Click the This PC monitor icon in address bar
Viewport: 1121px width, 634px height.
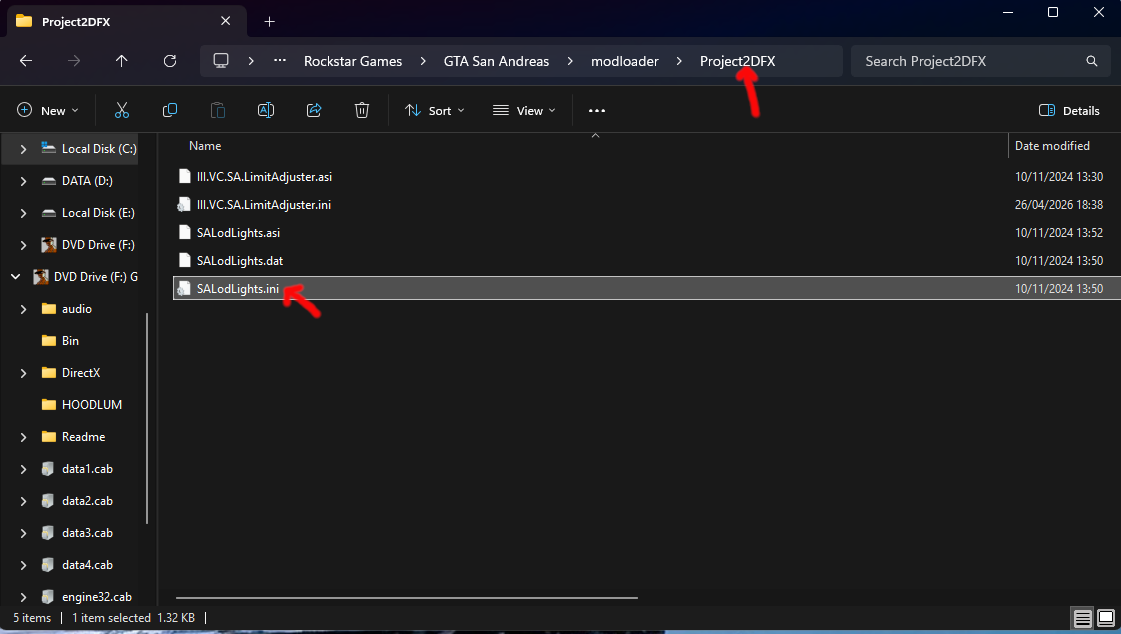(x=221, y=61)
